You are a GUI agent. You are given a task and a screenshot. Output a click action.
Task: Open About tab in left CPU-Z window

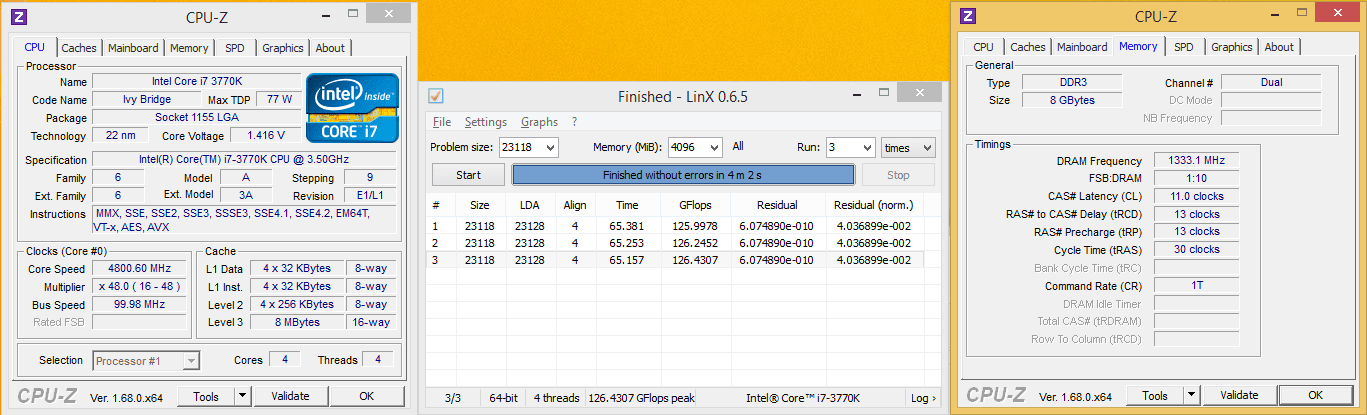(x=330, y=48)
